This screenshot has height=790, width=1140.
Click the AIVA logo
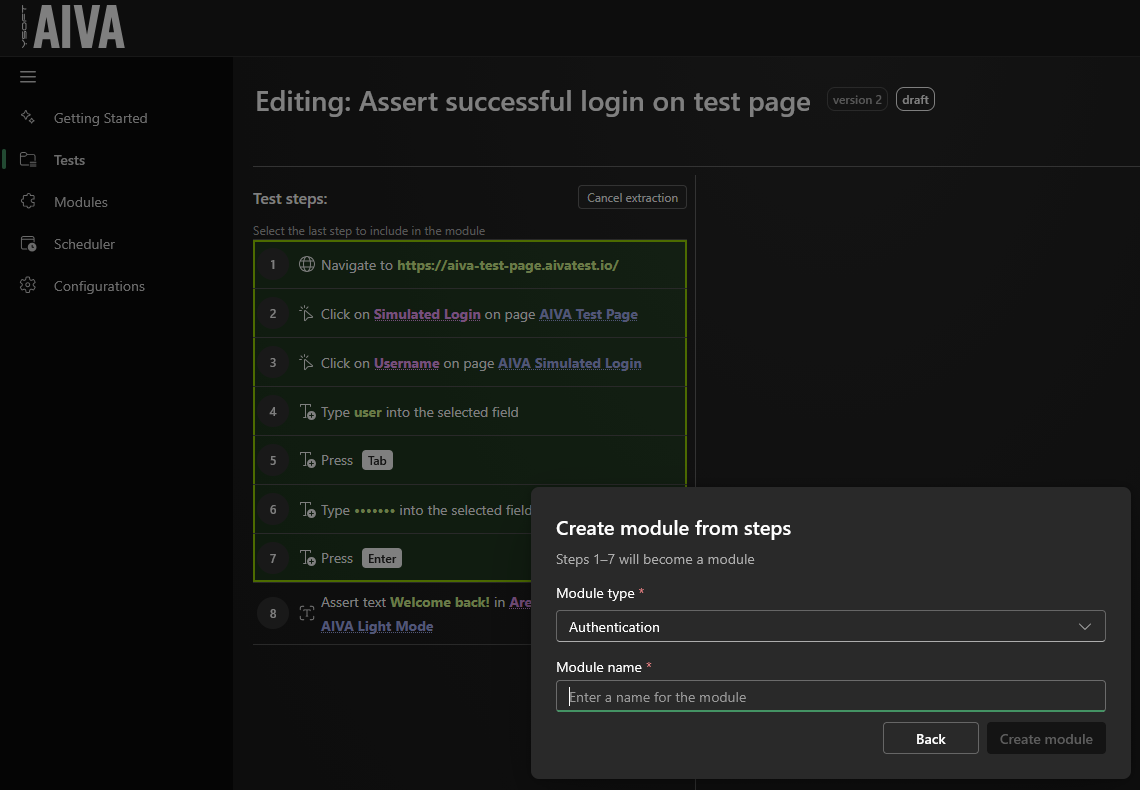click(x=73, y=27)
